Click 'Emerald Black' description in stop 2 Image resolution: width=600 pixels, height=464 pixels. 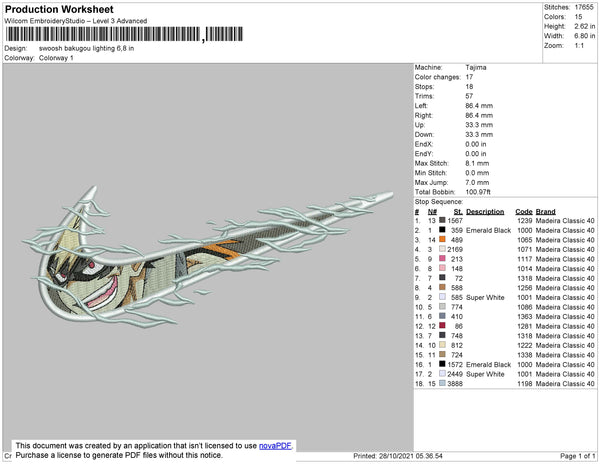point(488,230)
